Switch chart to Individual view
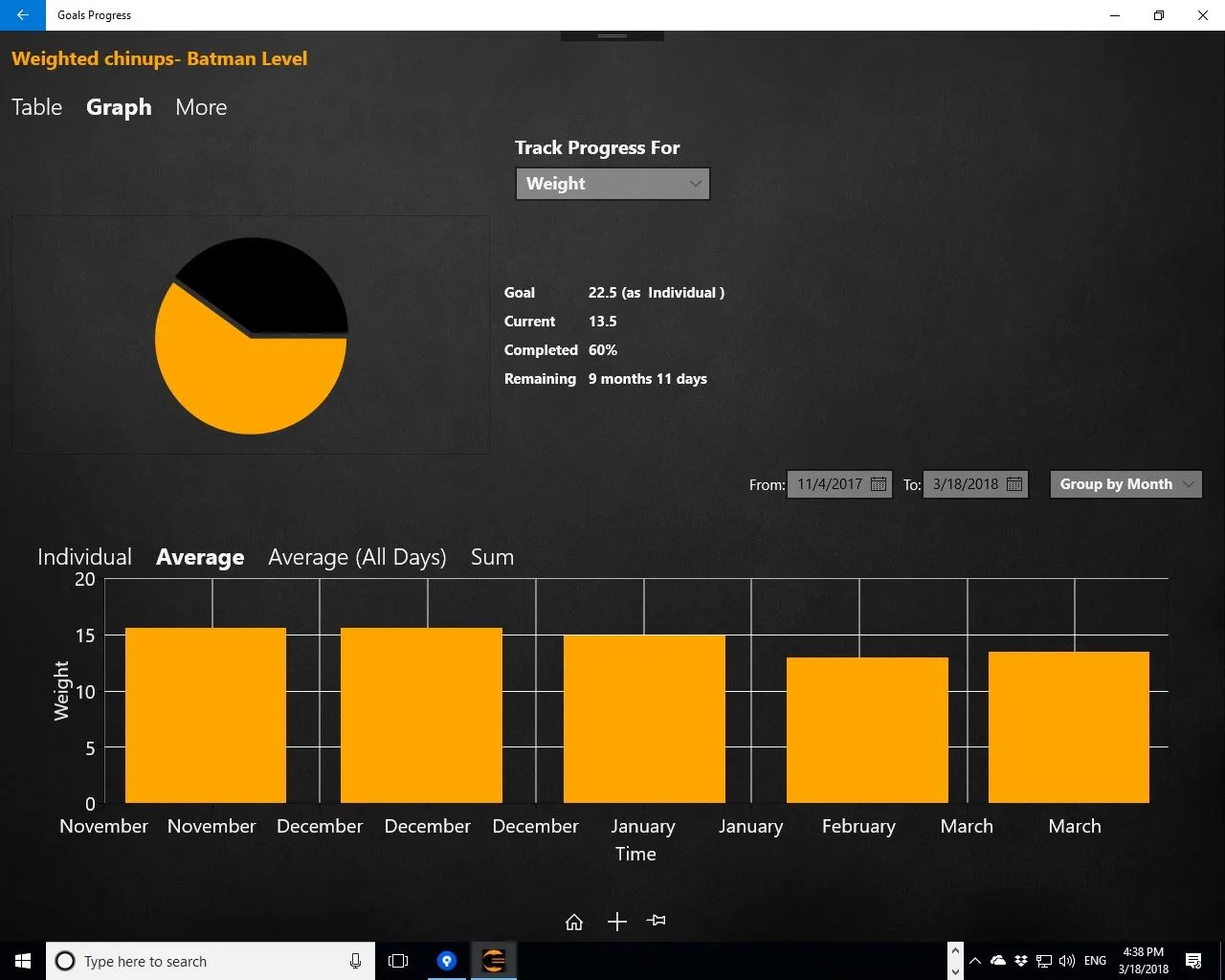Screen dimensions: 1225x980 [84, 557]
